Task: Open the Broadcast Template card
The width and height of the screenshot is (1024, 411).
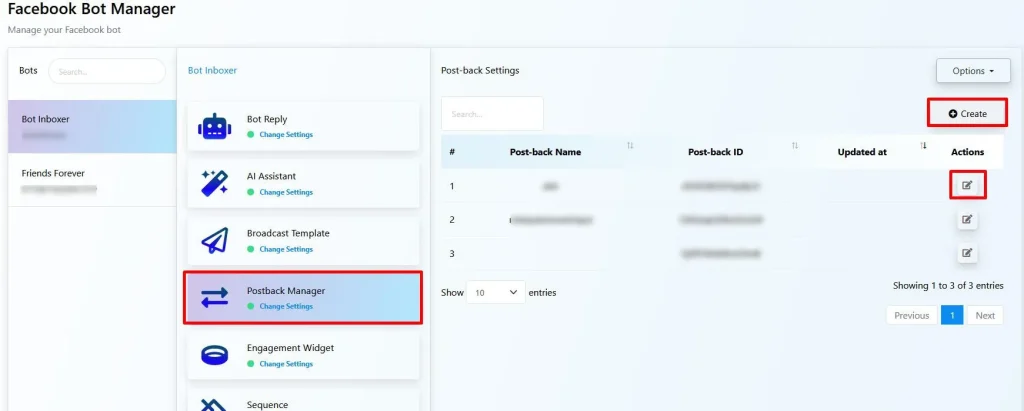Action: coord(304,240)
